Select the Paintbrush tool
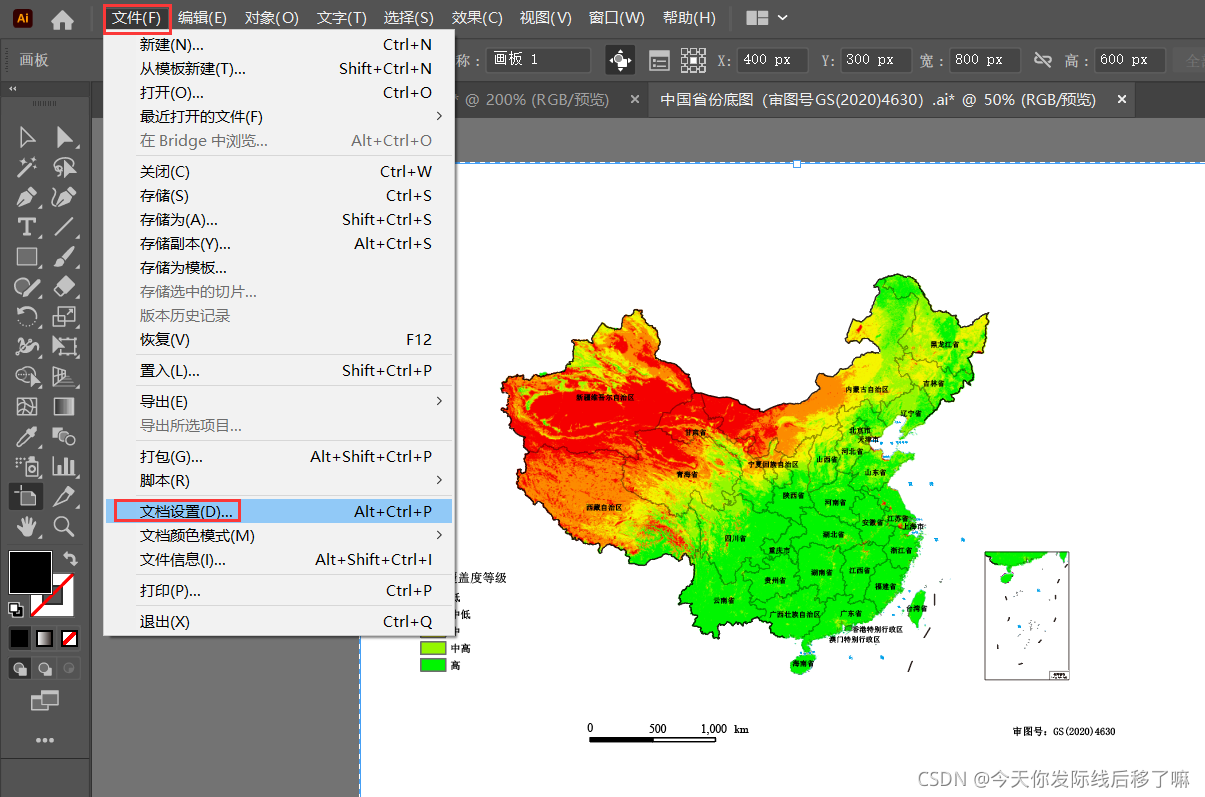 (65, 257)
